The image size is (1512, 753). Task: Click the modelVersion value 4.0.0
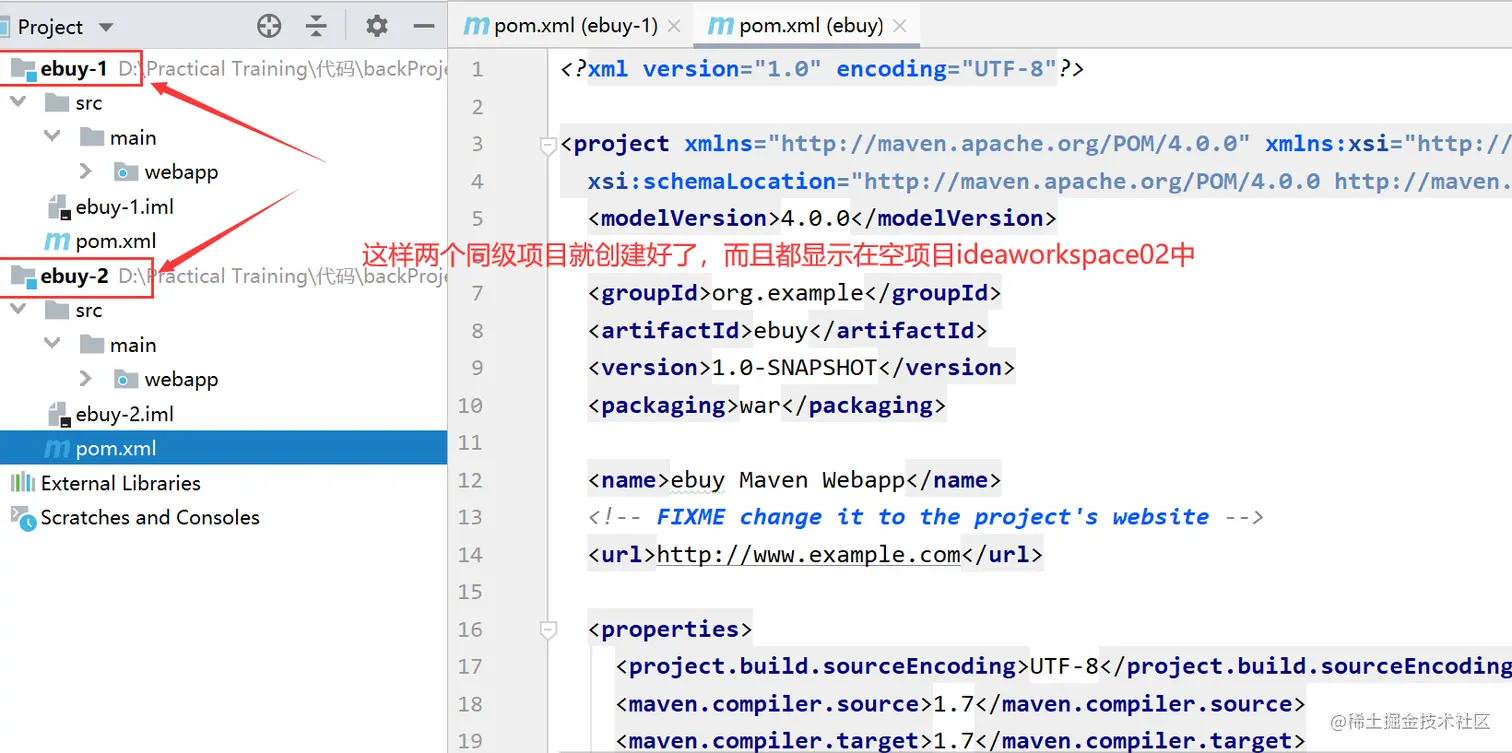(x=815, y=218)
